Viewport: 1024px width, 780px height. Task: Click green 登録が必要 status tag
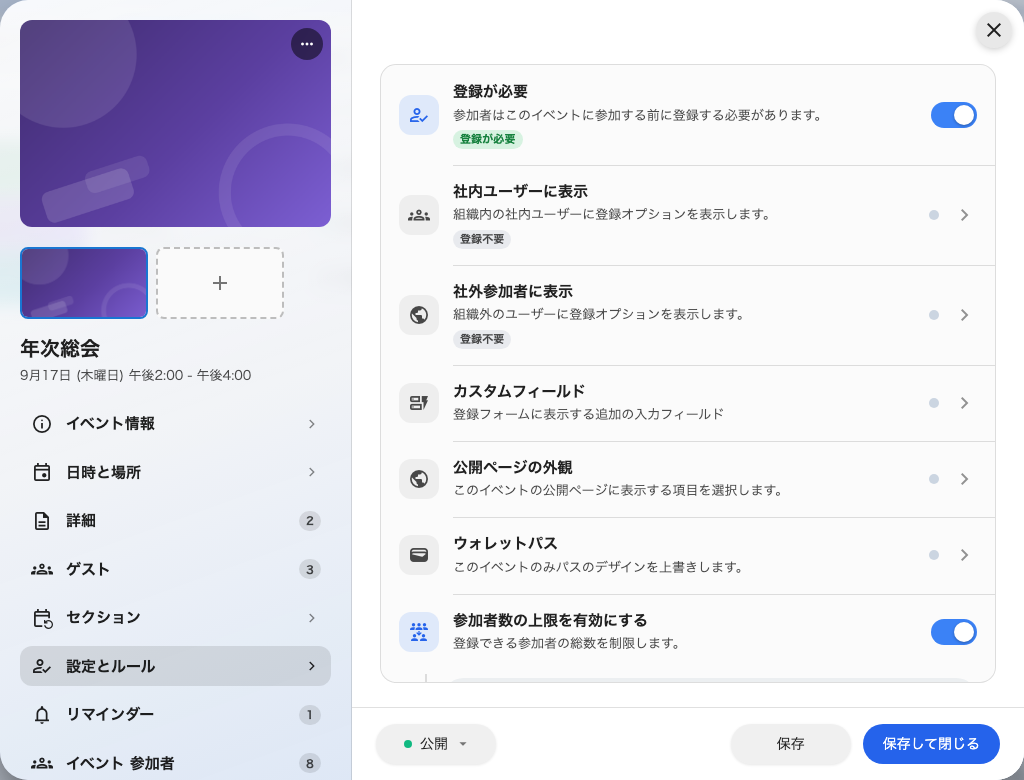pyautogui.click(x=487, y=139)
